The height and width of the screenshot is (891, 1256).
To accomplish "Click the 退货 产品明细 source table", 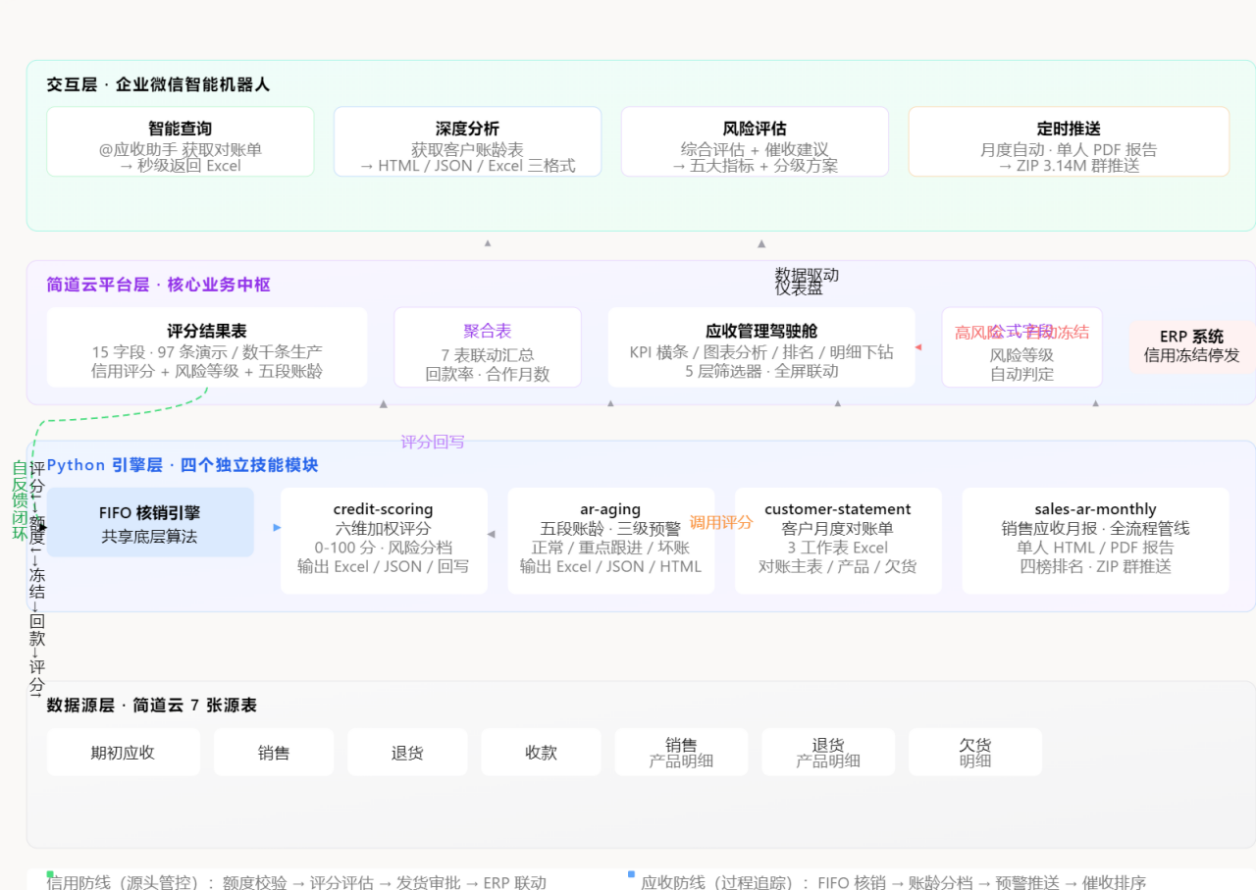I will point(828,752).
